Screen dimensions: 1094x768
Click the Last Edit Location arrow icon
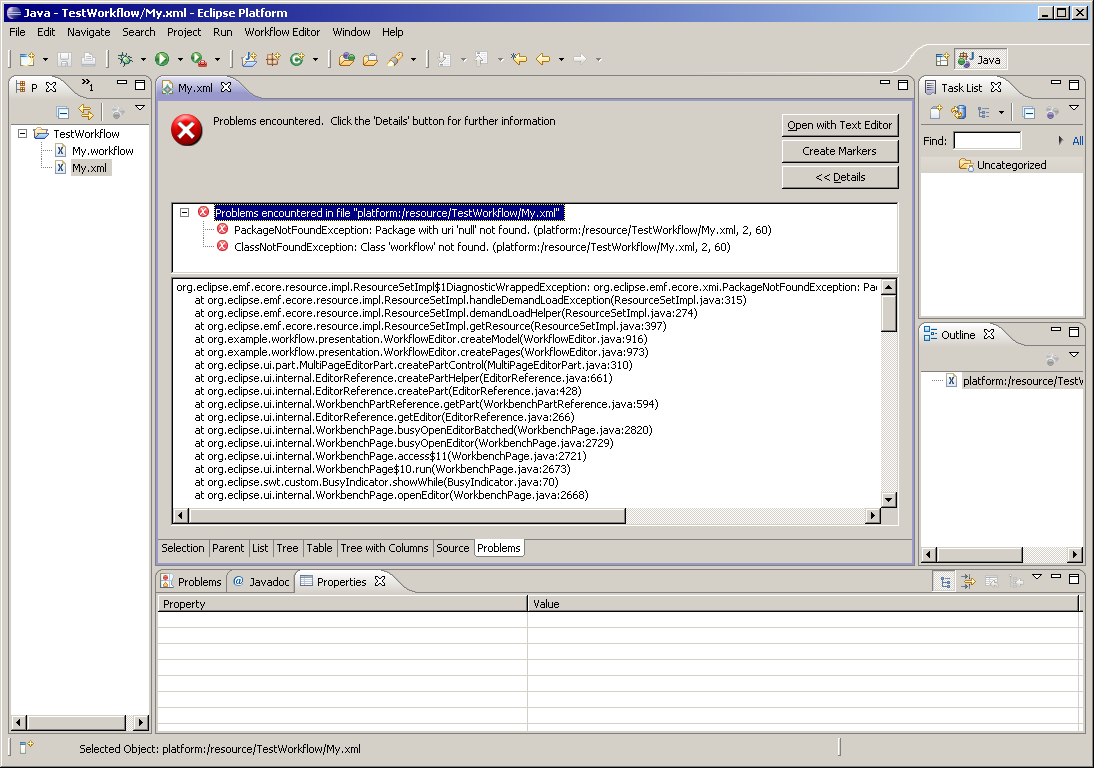(519, 60)
